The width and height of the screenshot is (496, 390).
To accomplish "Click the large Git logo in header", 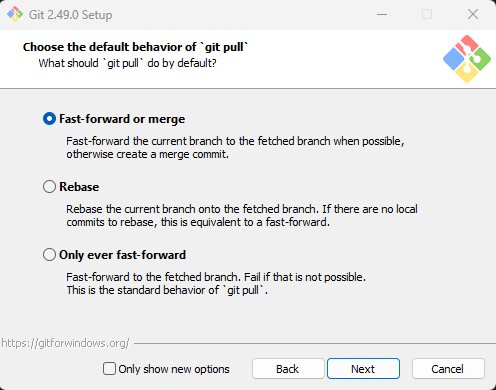I will pos(467,59).
